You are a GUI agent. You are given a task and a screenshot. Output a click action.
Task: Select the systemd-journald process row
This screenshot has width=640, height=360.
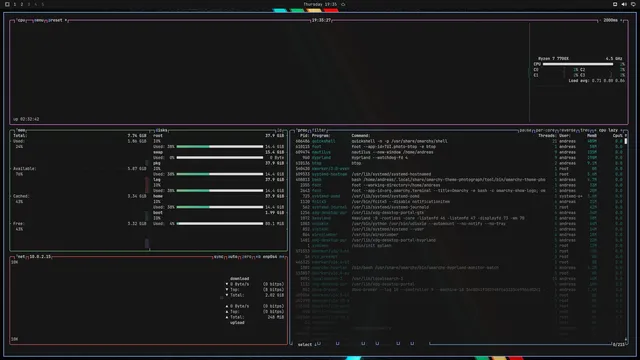point(459,207)
